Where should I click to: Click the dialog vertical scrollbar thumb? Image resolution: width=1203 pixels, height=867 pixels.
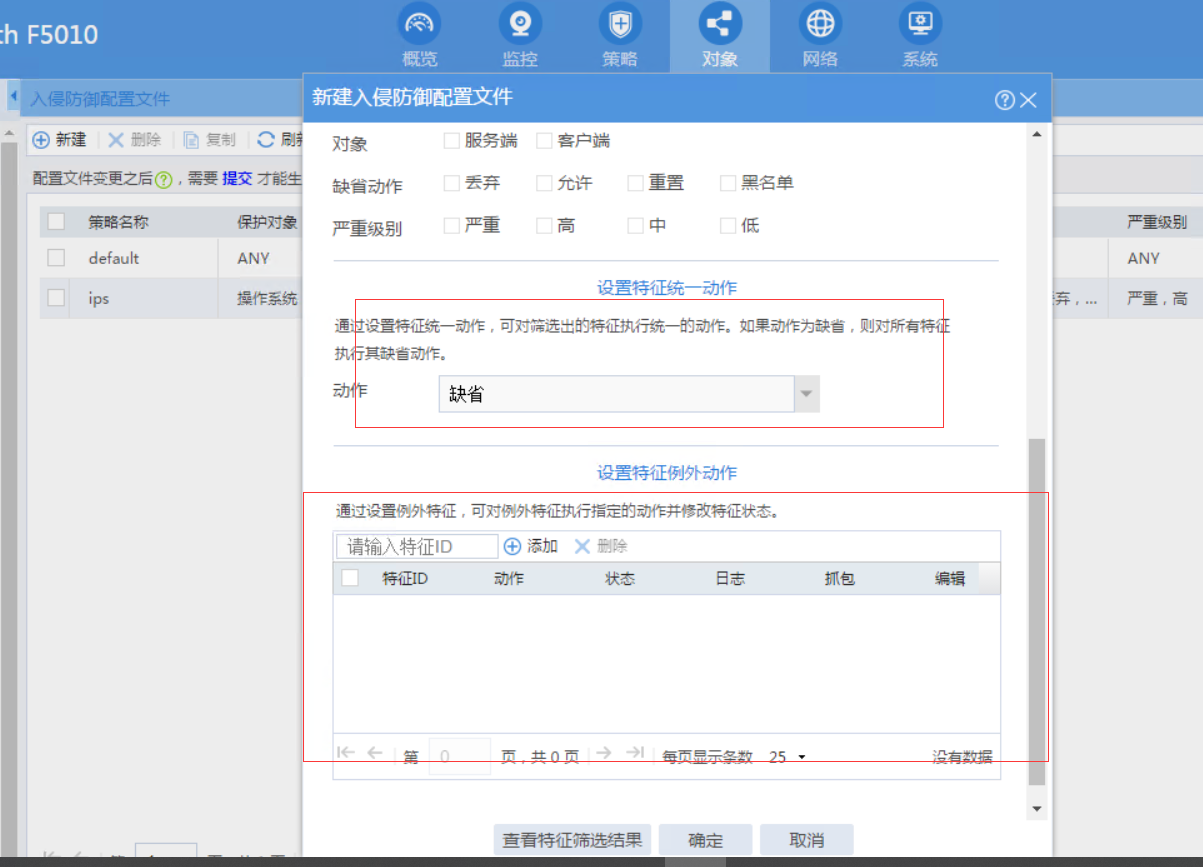pos(1036,610)
